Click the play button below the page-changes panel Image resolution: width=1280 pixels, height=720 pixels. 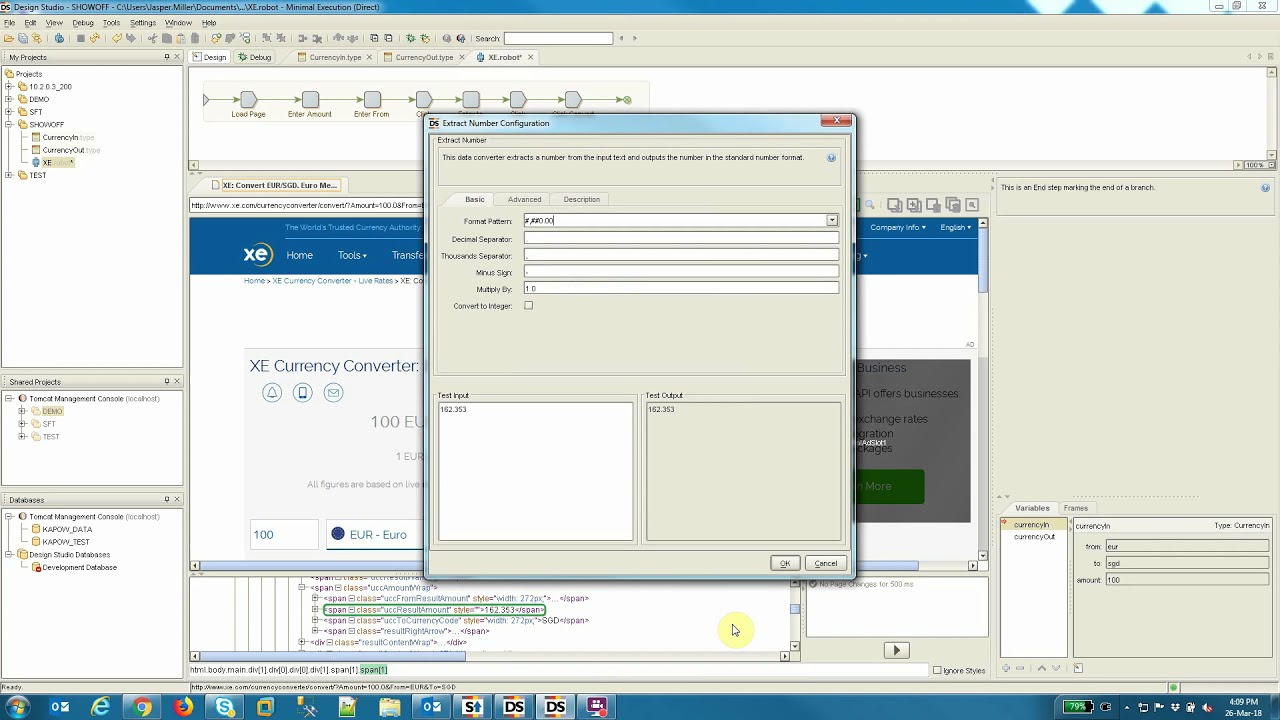pyautogui.click(x=896, y=650)
